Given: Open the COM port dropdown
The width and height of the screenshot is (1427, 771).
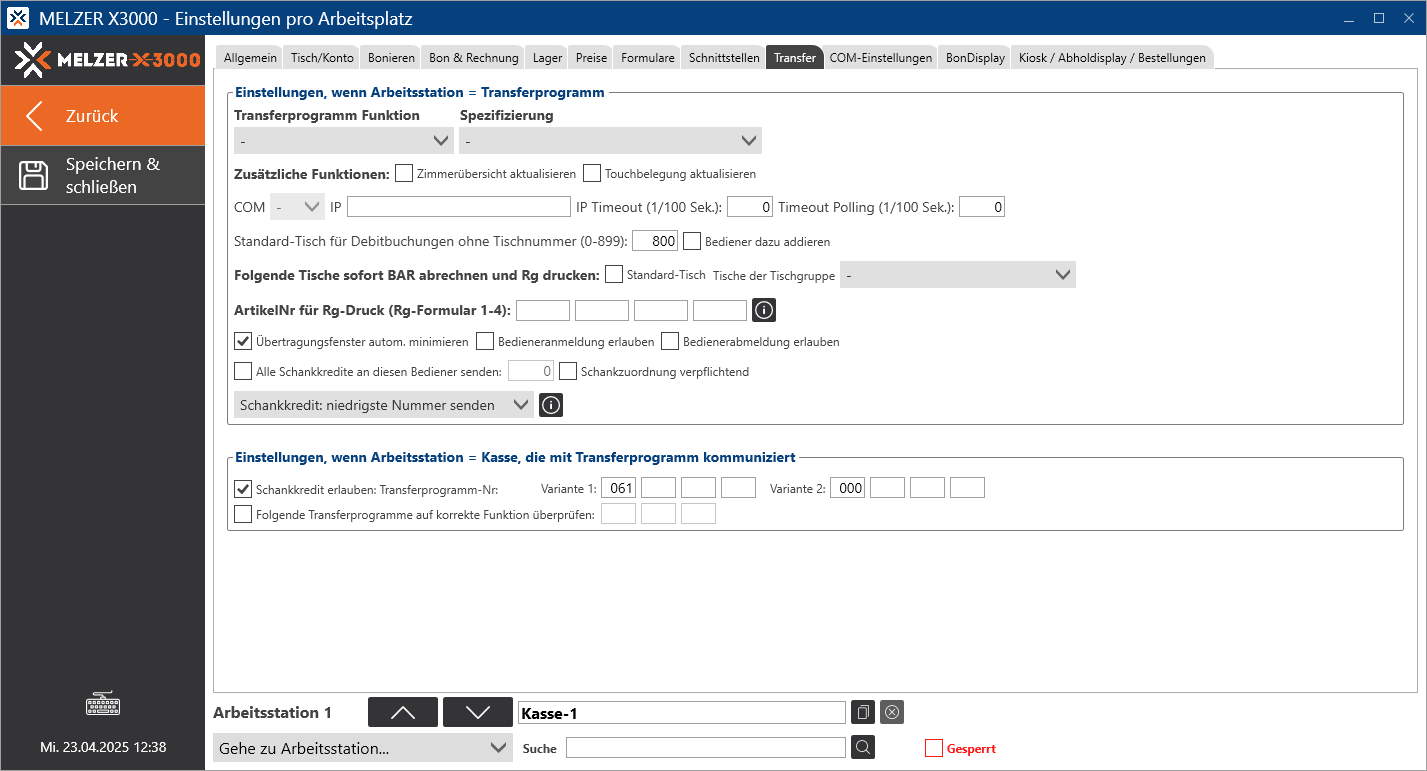Looking at the screenshot, I should click(x=297, y=207).
